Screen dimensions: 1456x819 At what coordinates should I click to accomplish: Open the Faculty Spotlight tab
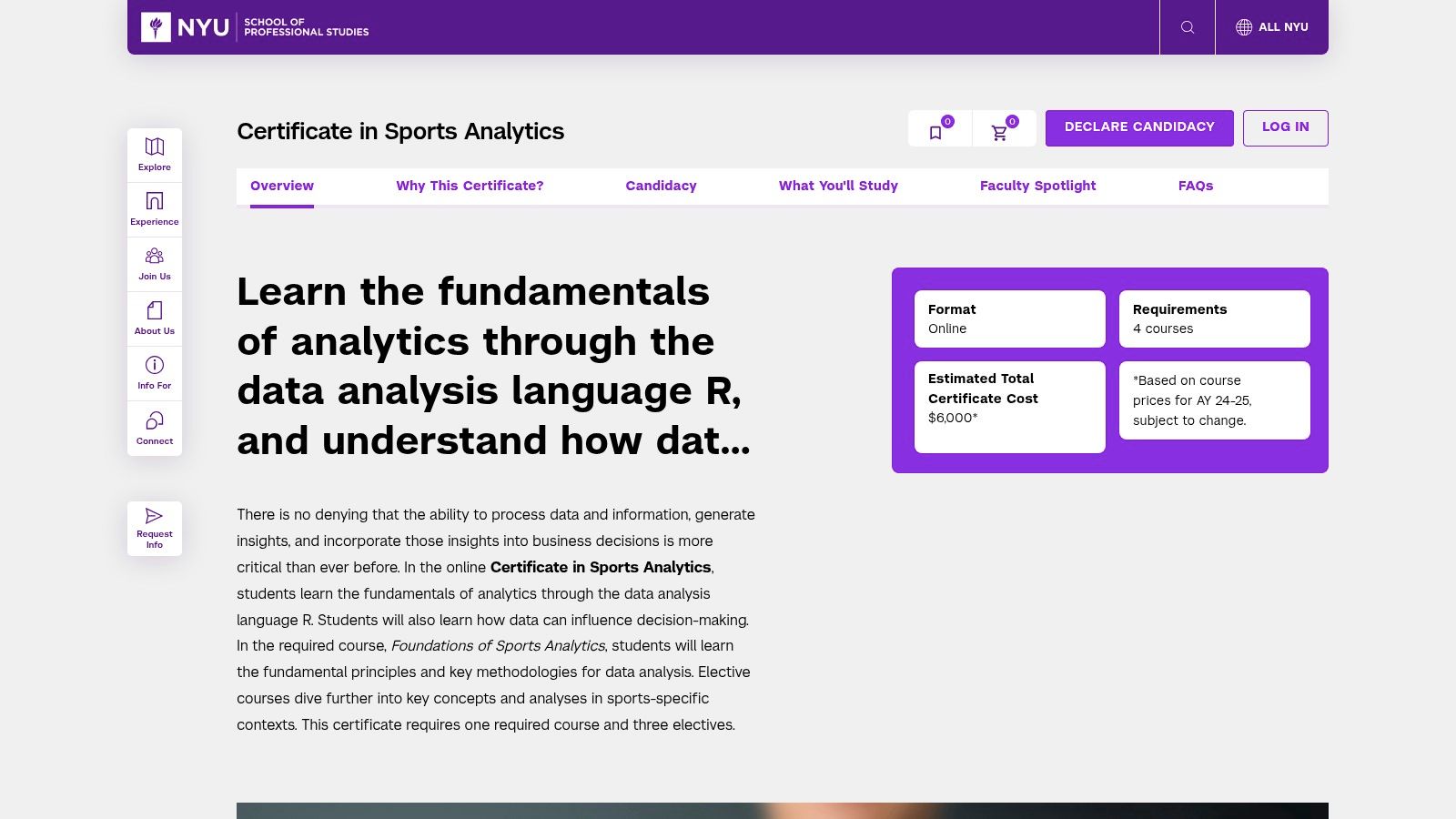tap(1037, 186)
